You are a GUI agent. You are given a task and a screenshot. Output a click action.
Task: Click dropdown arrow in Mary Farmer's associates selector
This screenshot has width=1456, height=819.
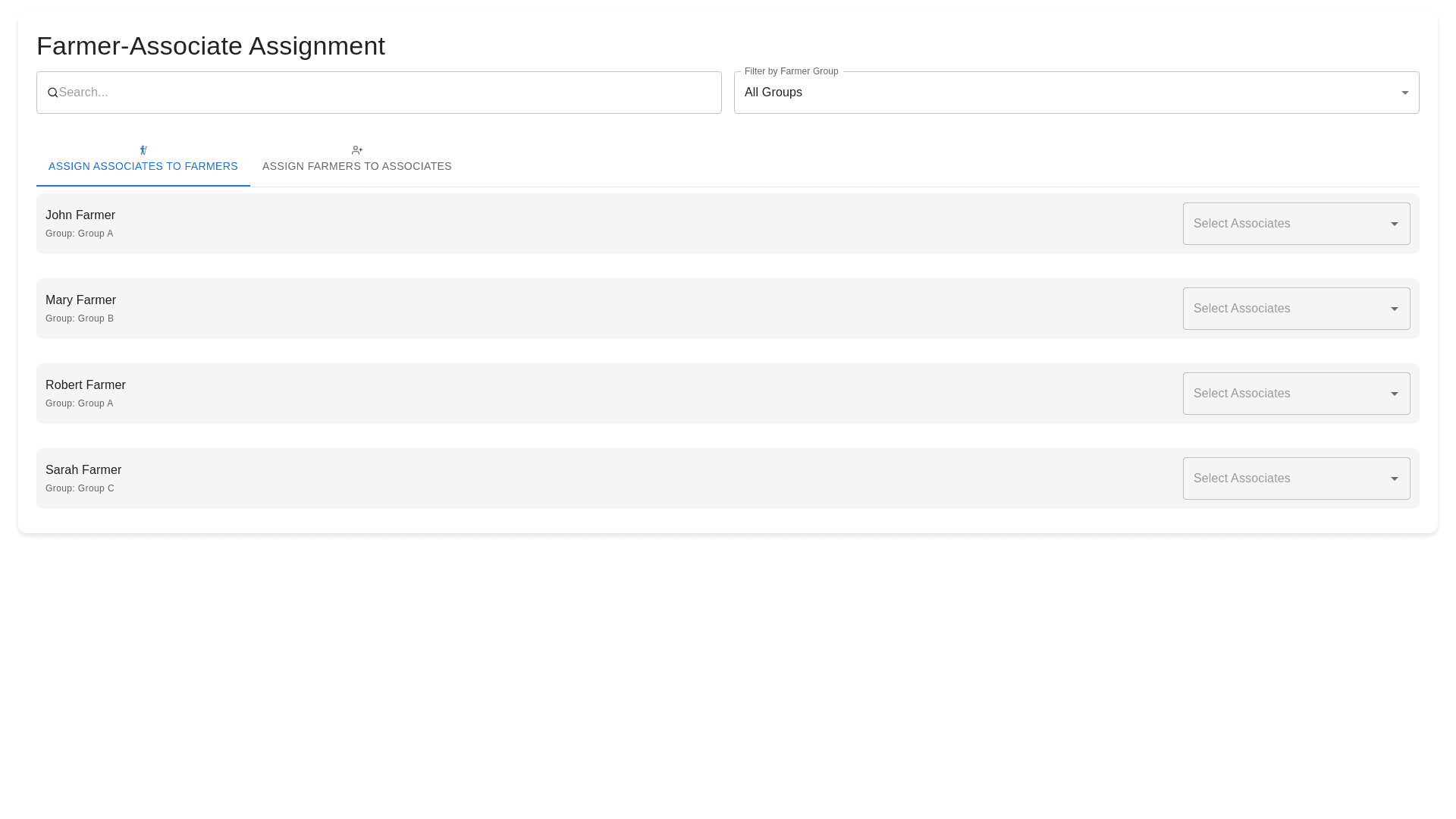(1394, 309)
